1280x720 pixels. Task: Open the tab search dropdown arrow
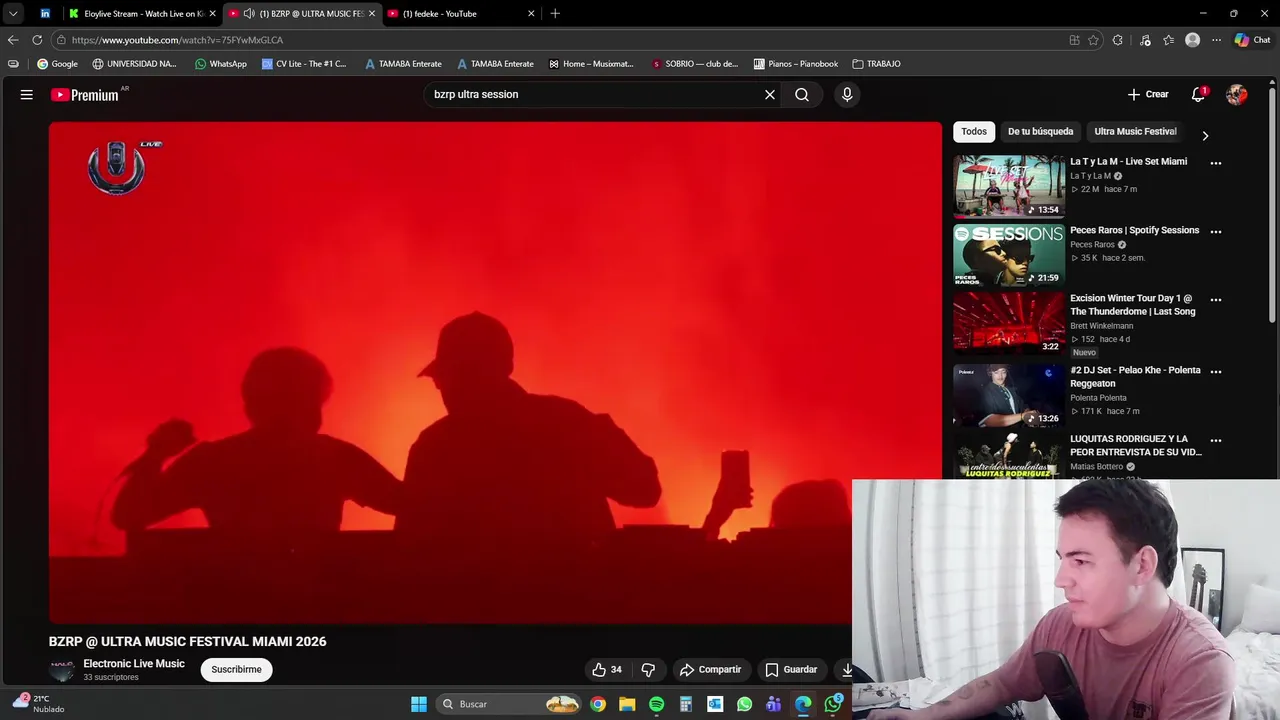tap(13, 14)
